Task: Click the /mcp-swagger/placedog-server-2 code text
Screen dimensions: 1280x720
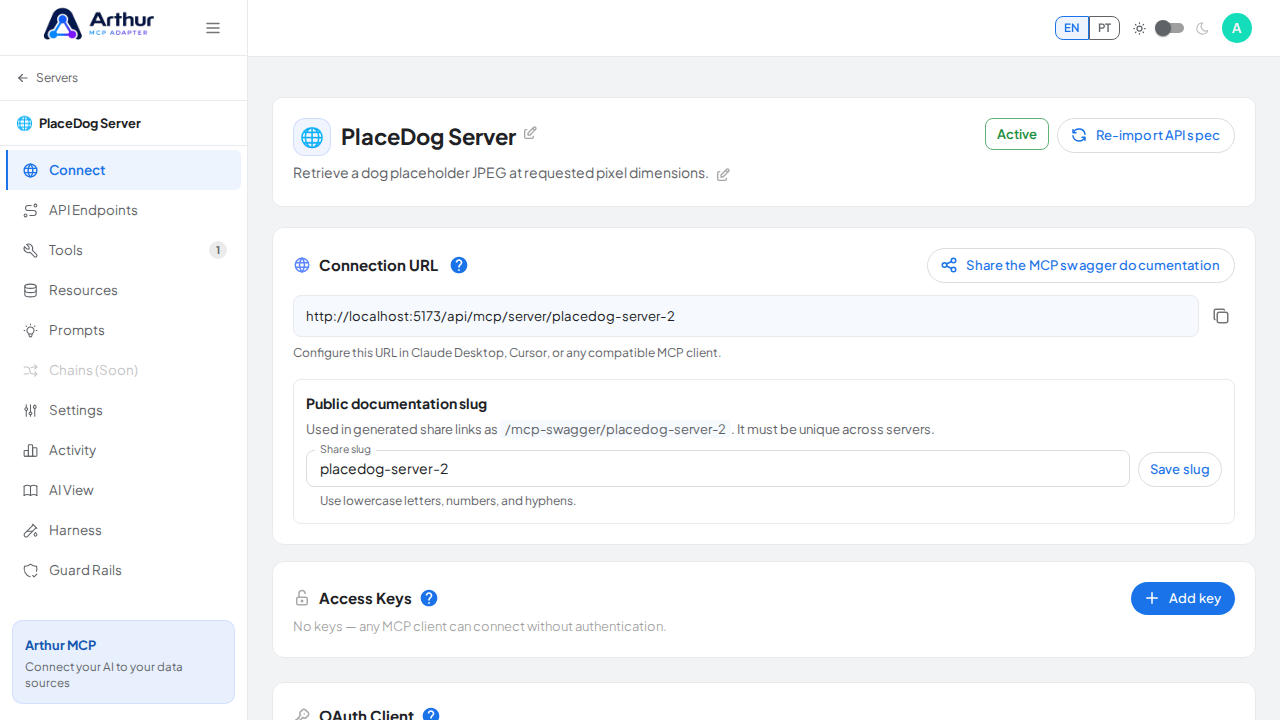Action: [615, 430]
